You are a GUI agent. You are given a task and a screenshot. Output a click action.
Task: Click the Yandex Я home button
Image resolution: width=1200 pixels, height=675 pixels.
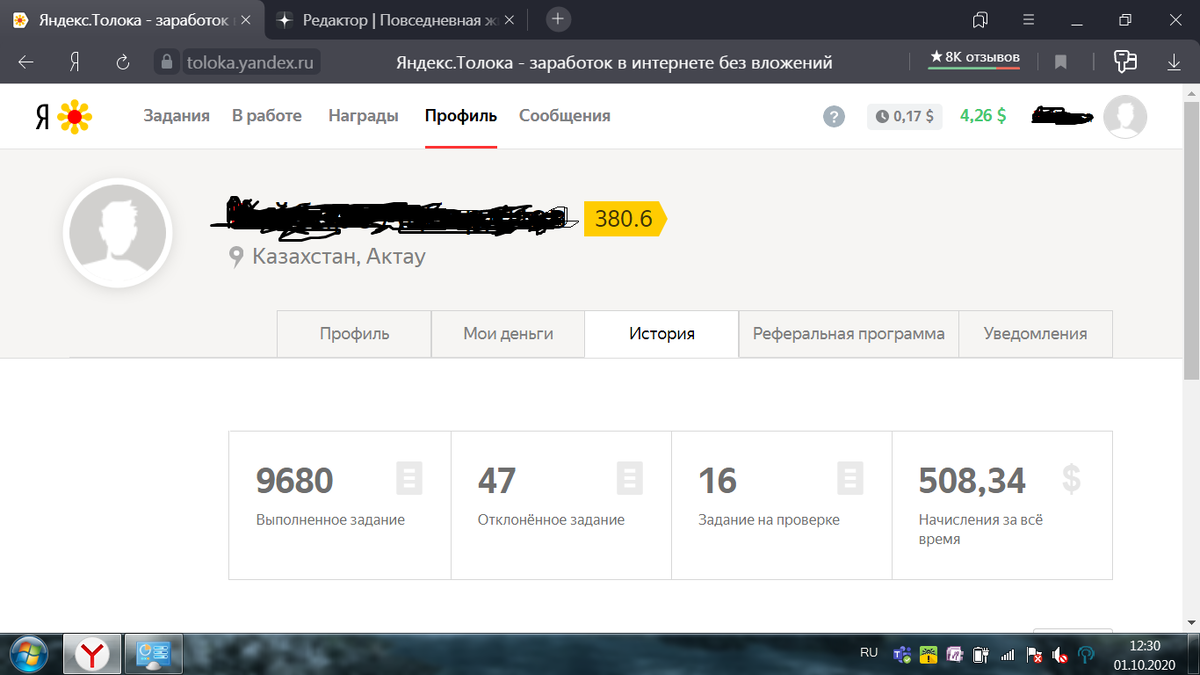[x=74, y=62]
